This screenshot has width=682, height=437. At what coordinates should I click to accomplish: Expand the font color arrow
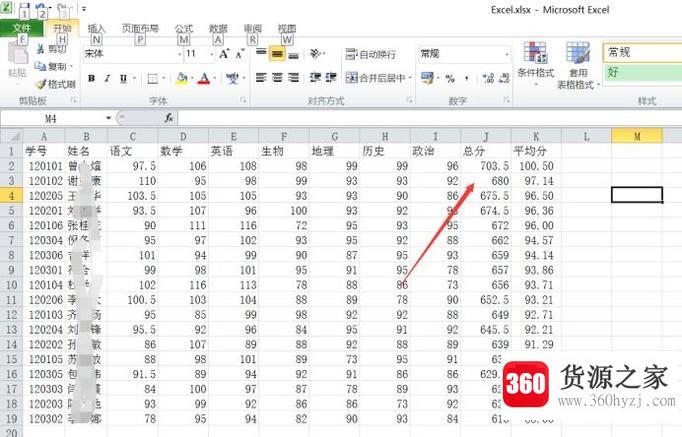(x=215, y=79)
